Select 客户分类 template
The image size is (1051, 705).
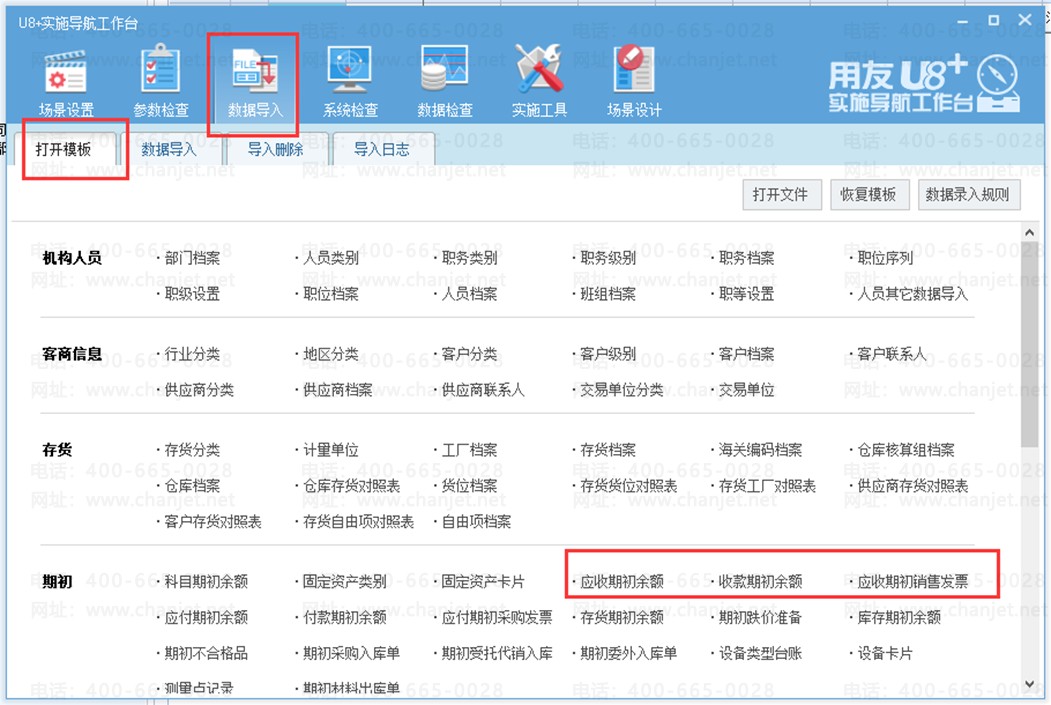(470, 354)
